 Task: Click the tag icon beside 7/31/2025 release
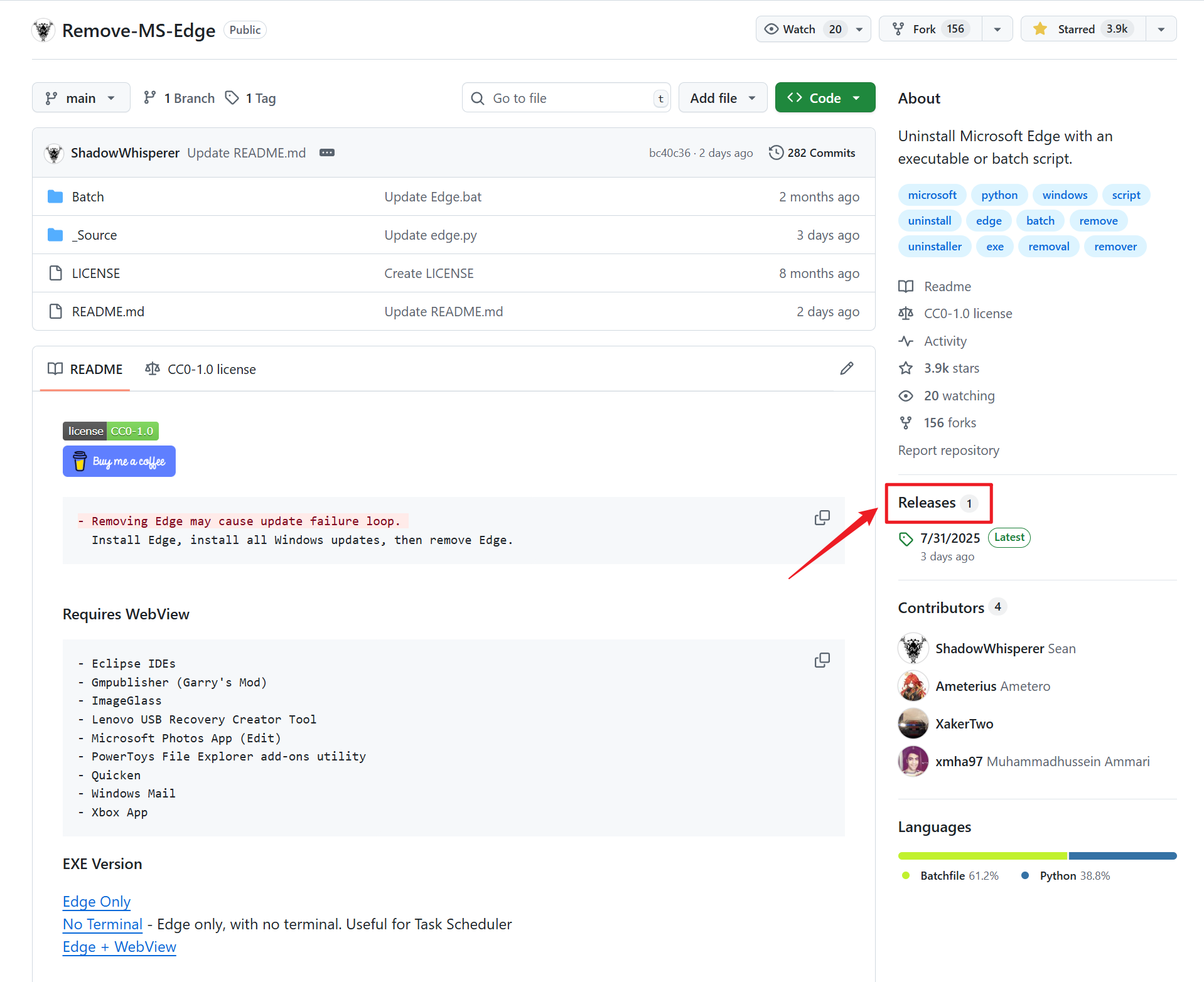click(906, 538)
